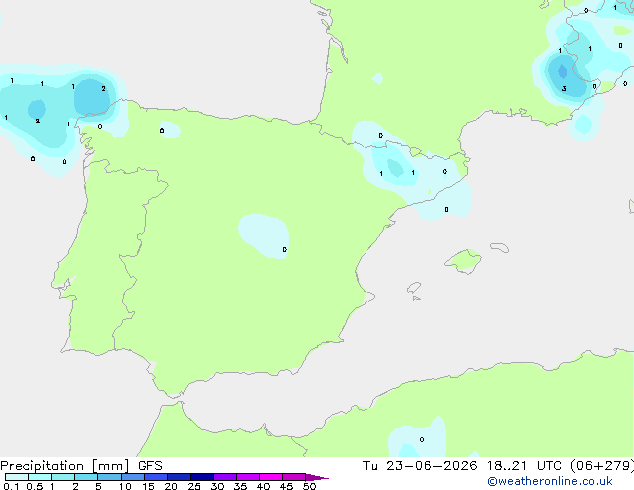Select the "45" legend scale label
634x490 pixels.
[x=286, y=486]
